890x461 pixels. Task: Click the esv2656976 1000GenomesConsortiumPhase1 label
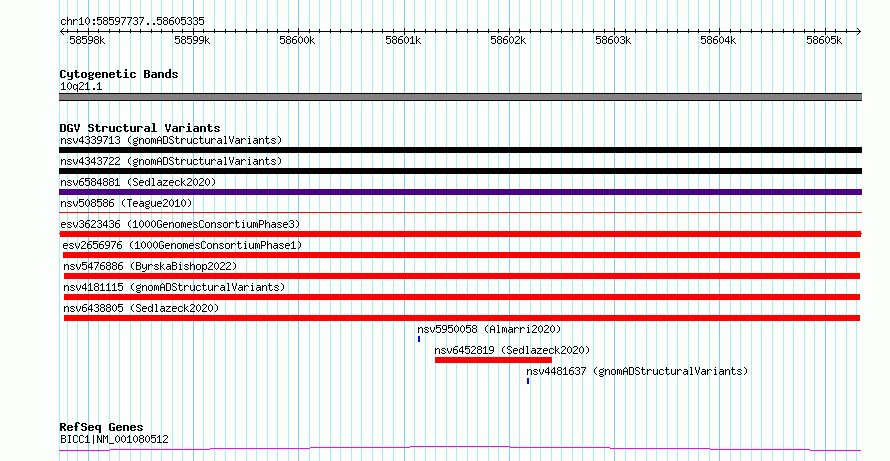pyautogui.click(x=182, y=245)
